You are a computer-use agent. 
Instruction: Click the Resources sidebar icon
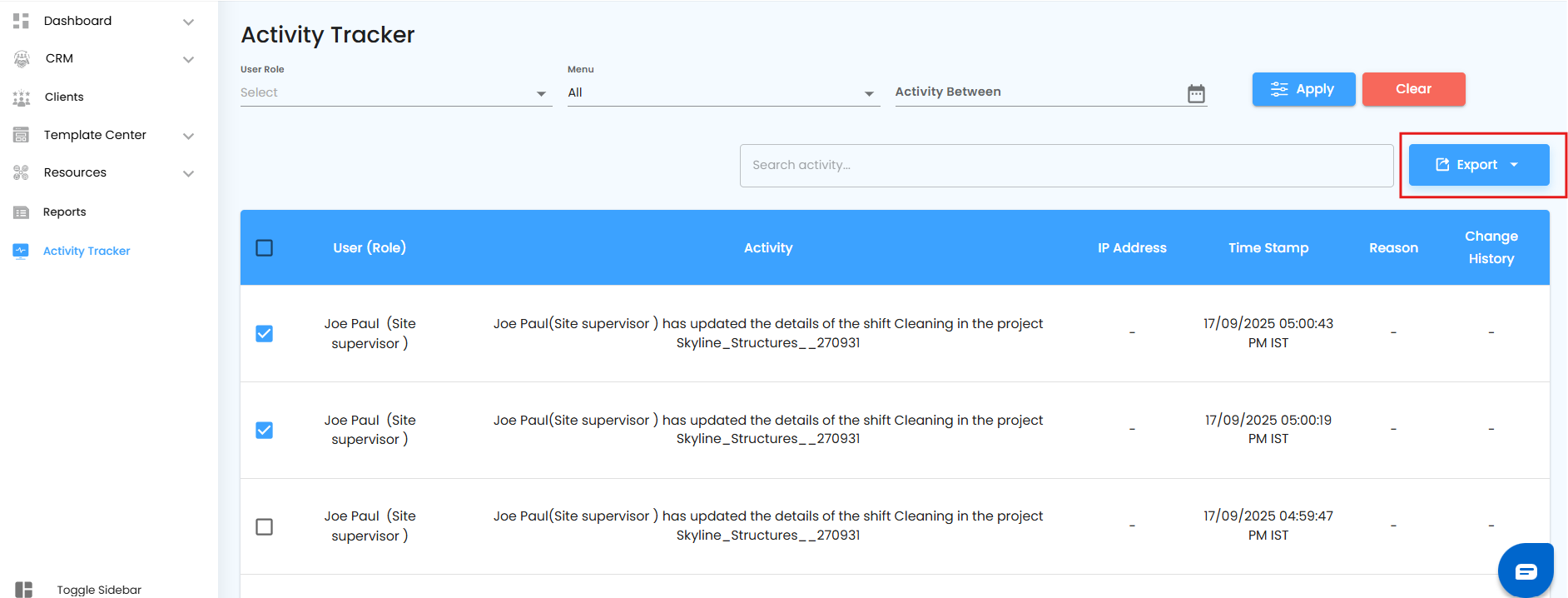pyautogui.click(x=21, y=172)
